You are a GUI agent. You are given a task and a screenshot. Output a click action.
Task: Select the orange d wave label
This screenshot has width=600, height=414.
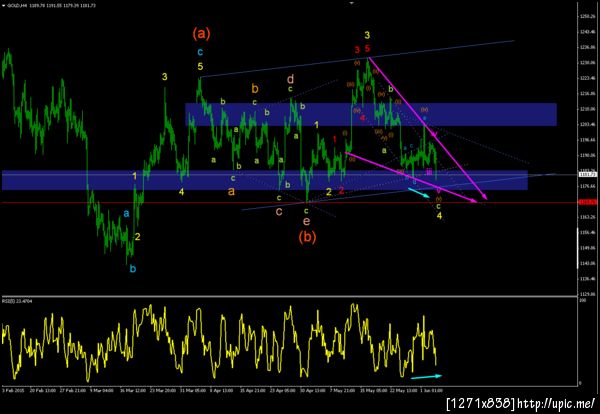pyautogui.click(x=290, y=79)
